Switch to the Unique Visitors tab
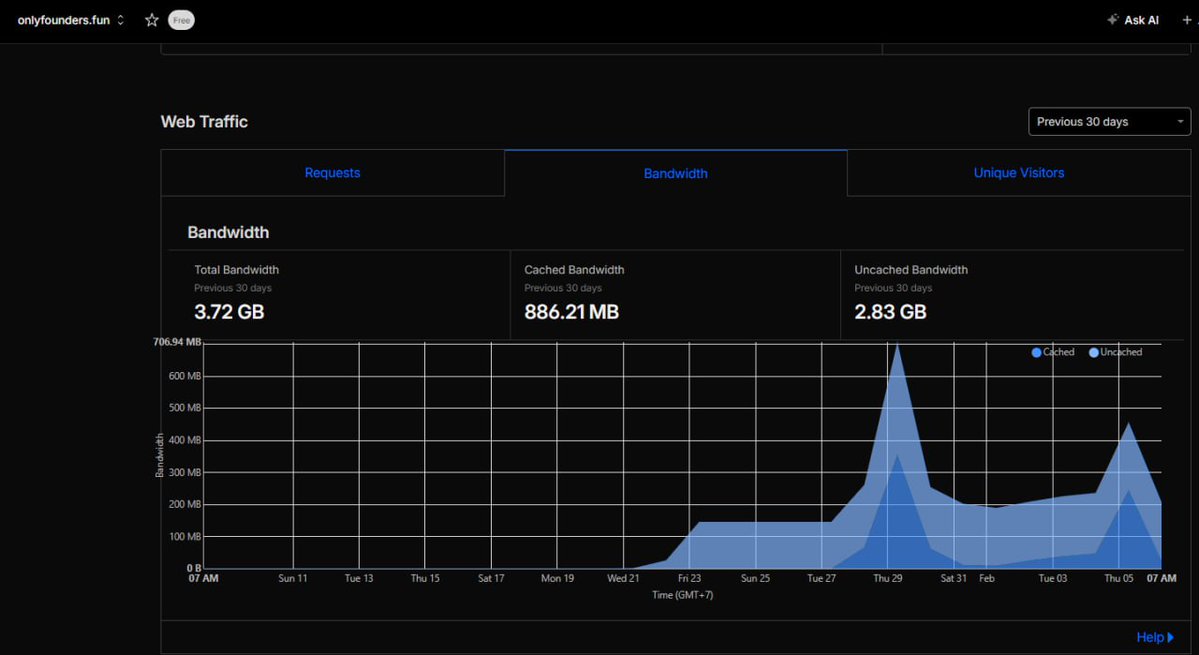This screenshot has height=655, width=1199. [x=1019, y=173]
